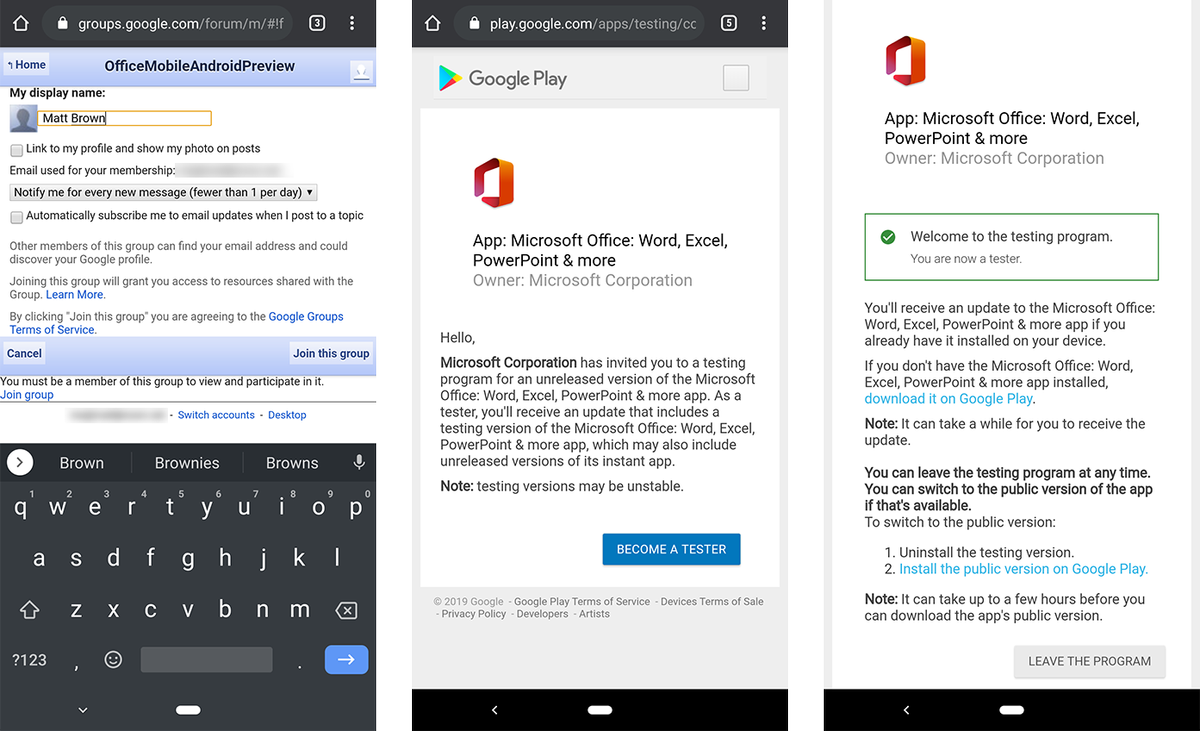Viewport: 1200px width, 731px height.
Task: Select the emoji icon on the keyboard
Action: (112, 659)
